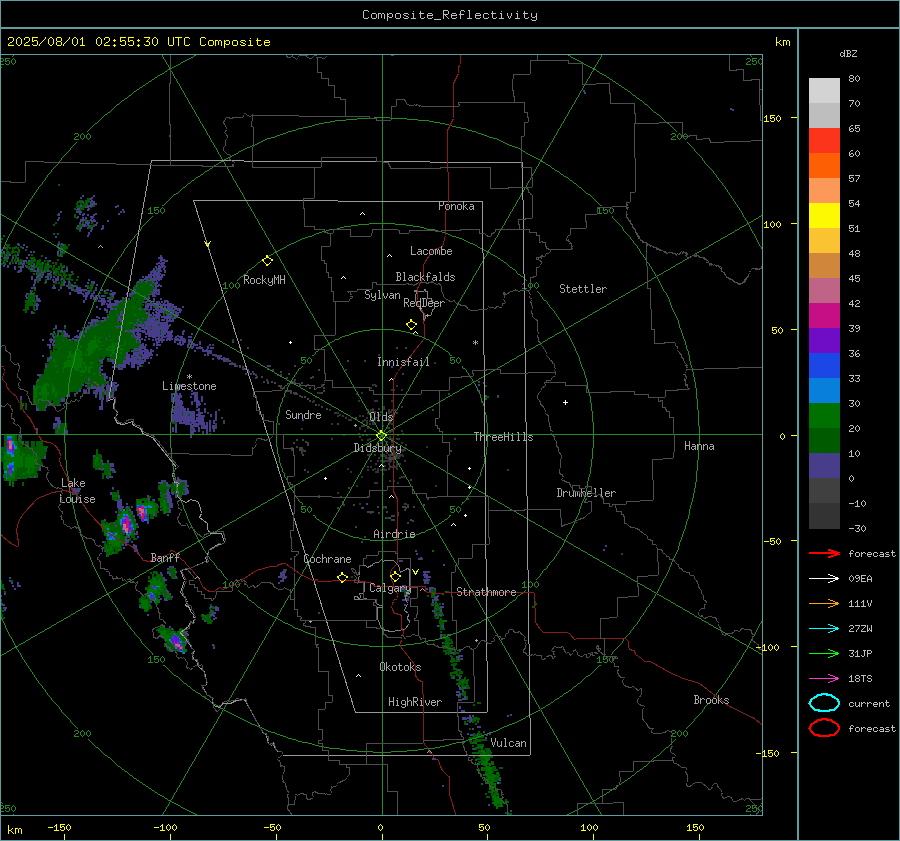Click the green 31JP arrow in legend
This screenshot has height=841, width=900.
[824, 653]
